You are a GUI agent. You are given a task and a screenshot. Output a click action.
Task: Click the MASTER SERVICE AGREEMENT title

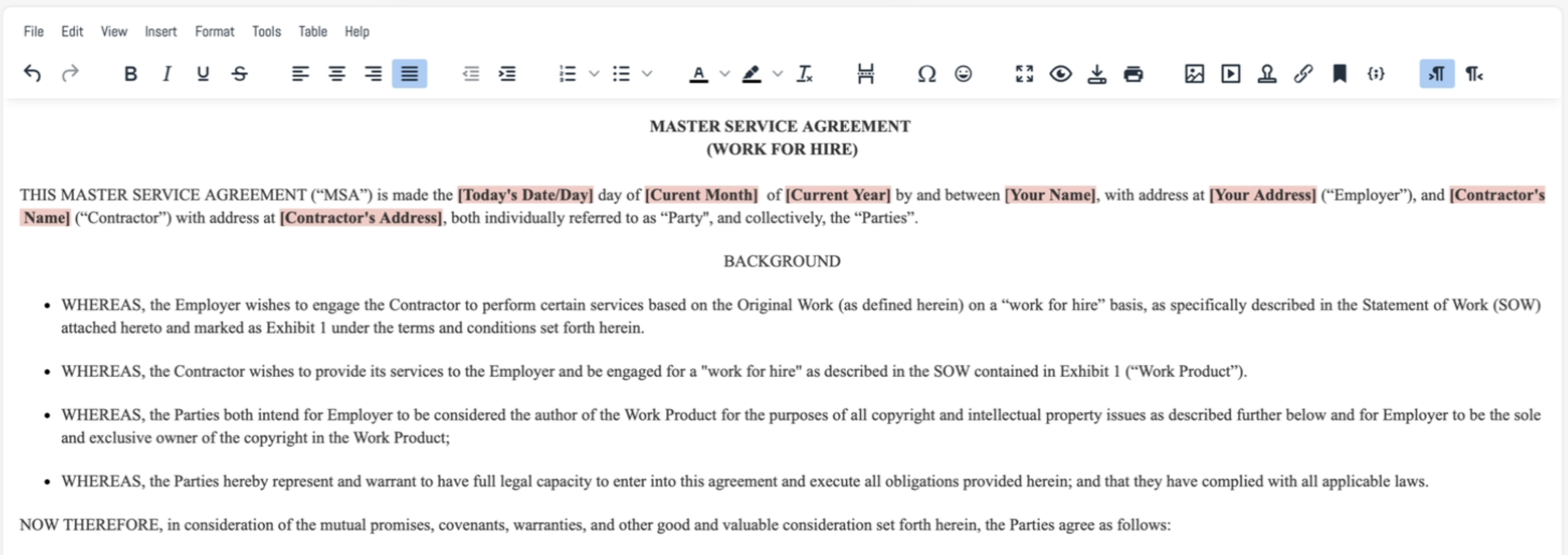780,126
